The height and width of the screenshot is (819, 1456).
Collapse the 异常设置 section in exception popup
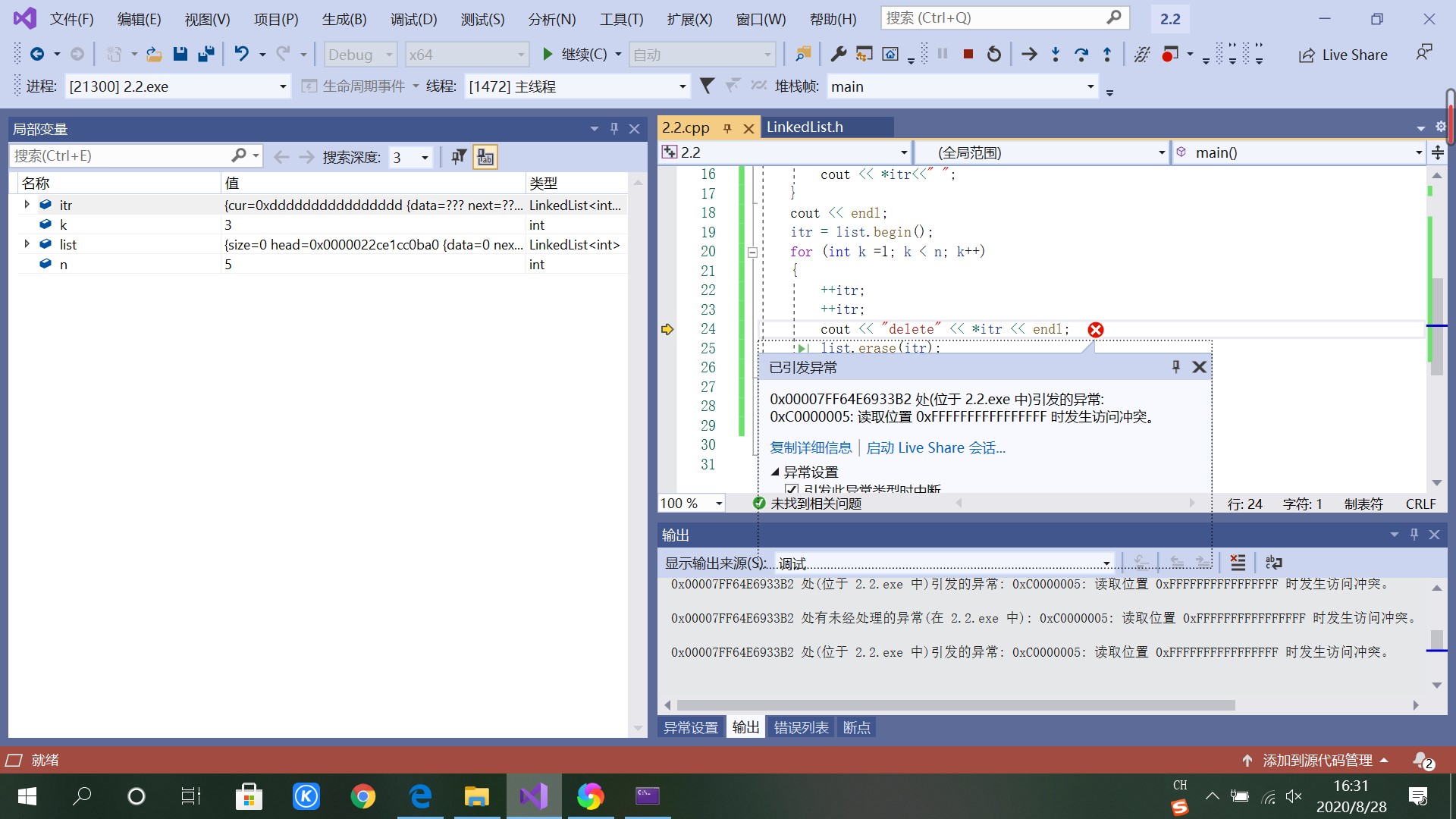click(775, 472)
